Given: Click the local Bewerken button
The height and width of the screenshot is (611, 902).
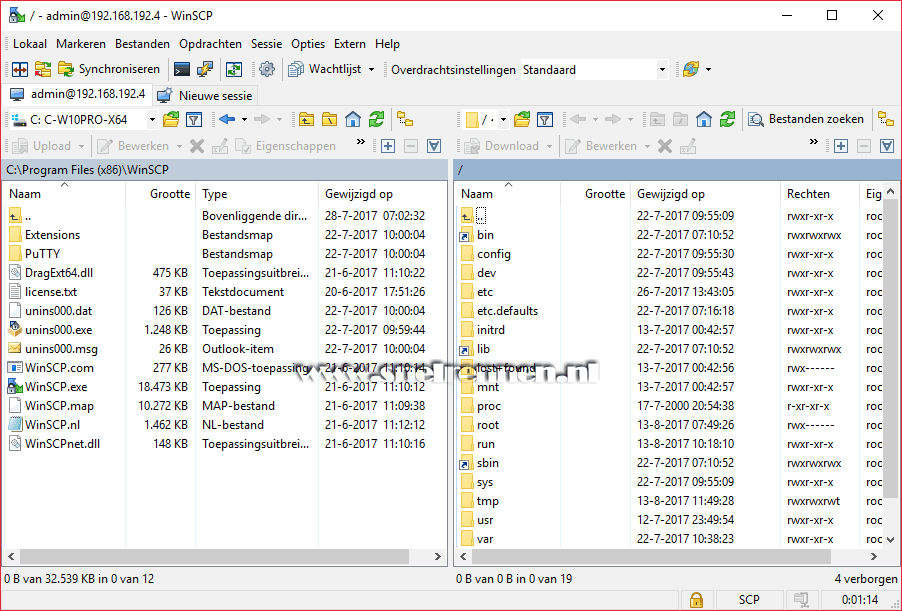Looking at the screenshot, I should (133, 146).
